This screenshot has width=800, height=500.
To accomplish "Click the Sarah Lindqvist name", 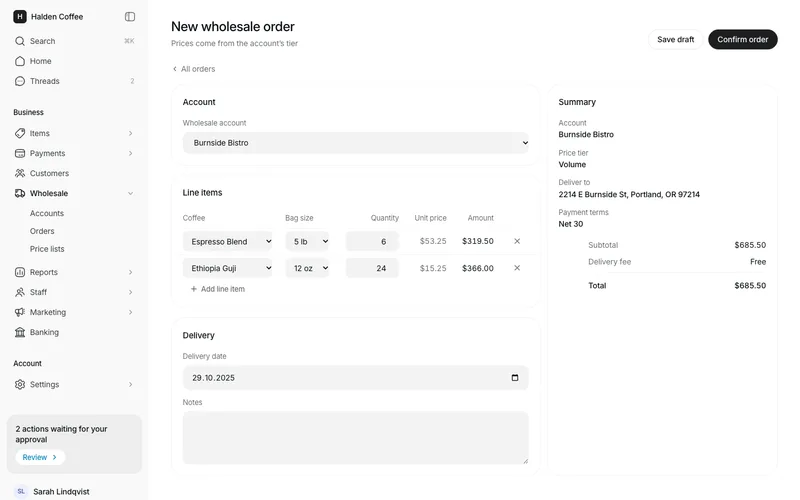I will pyautogui.click(x=61, y=491).
